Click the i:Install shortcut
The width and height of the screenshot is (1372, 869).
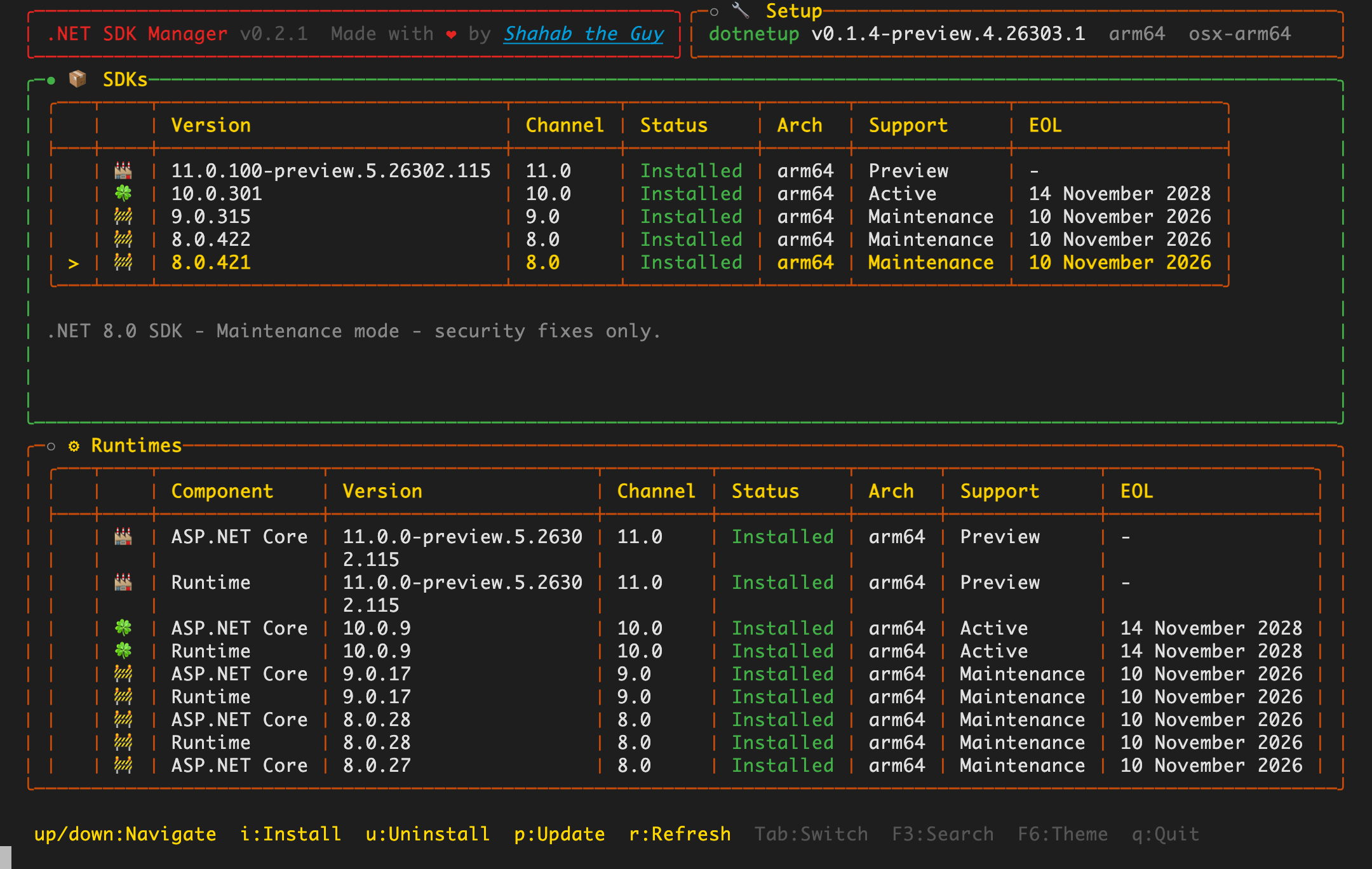tap(291, 834)
